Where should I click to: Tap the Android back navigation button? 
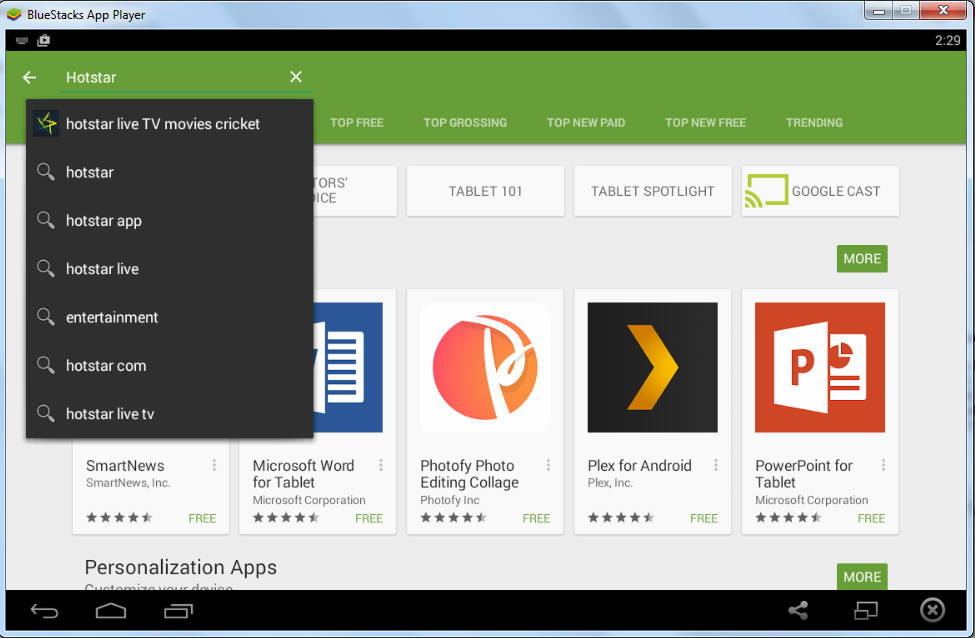pos(44,611)
